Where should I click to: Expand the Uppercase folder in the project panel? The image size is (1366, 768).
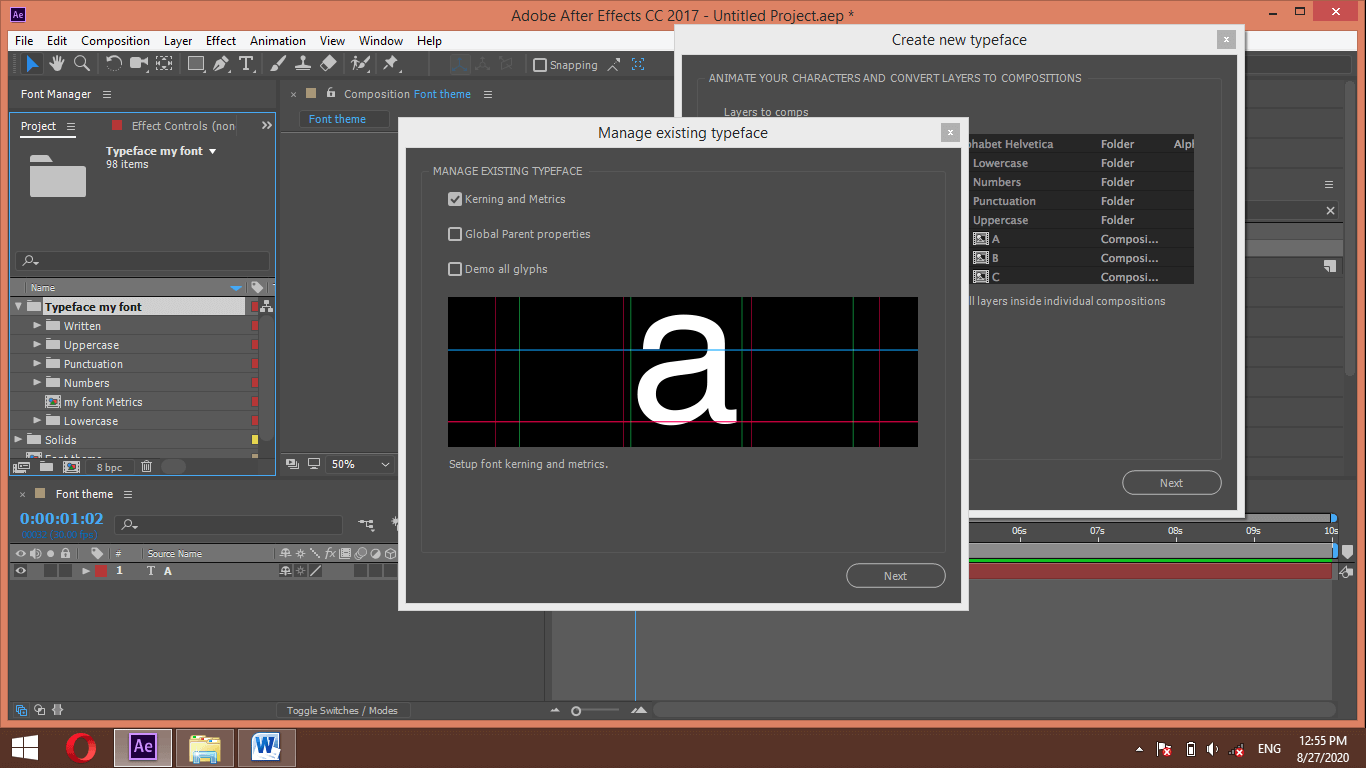pyautogui.click(x=35, y=344)
